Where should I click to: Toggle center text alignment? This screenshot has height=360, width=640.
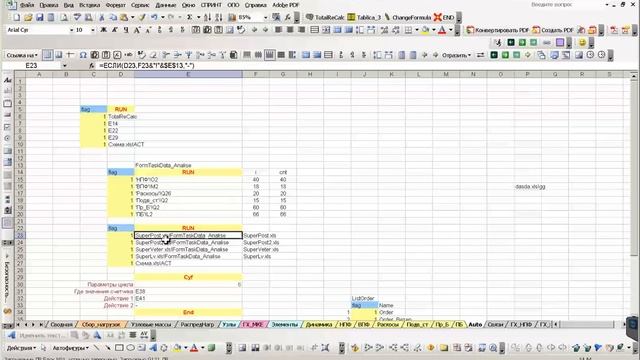click(x=290, y=30)
